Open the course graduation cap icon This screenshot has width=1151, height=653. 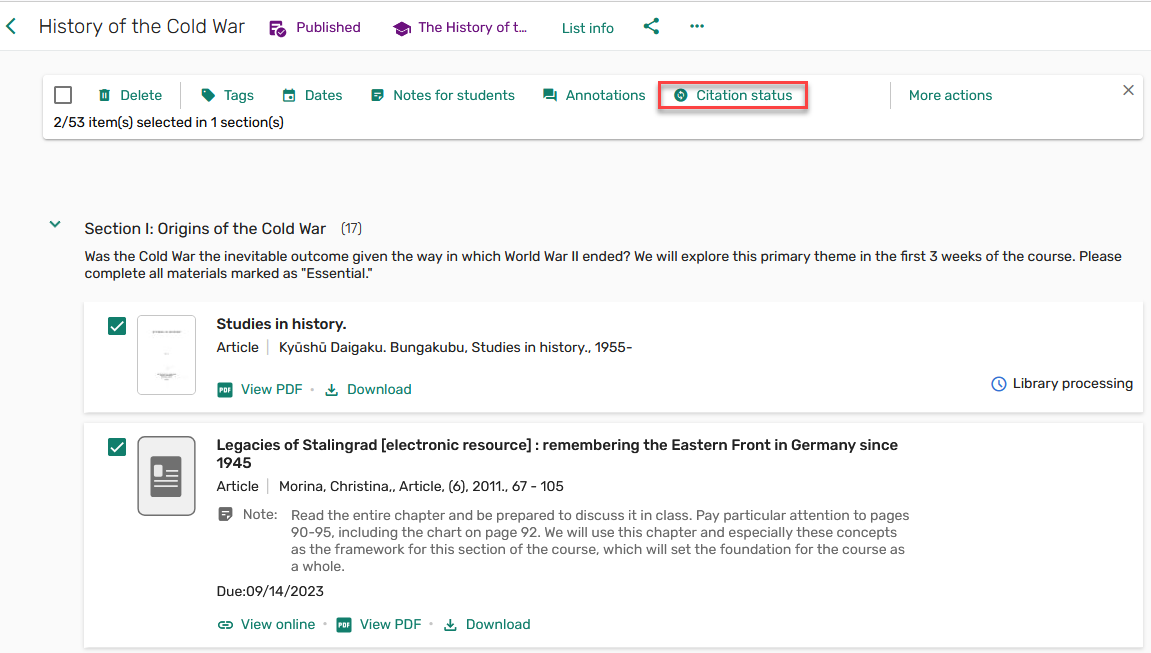[x=402, y=29]
